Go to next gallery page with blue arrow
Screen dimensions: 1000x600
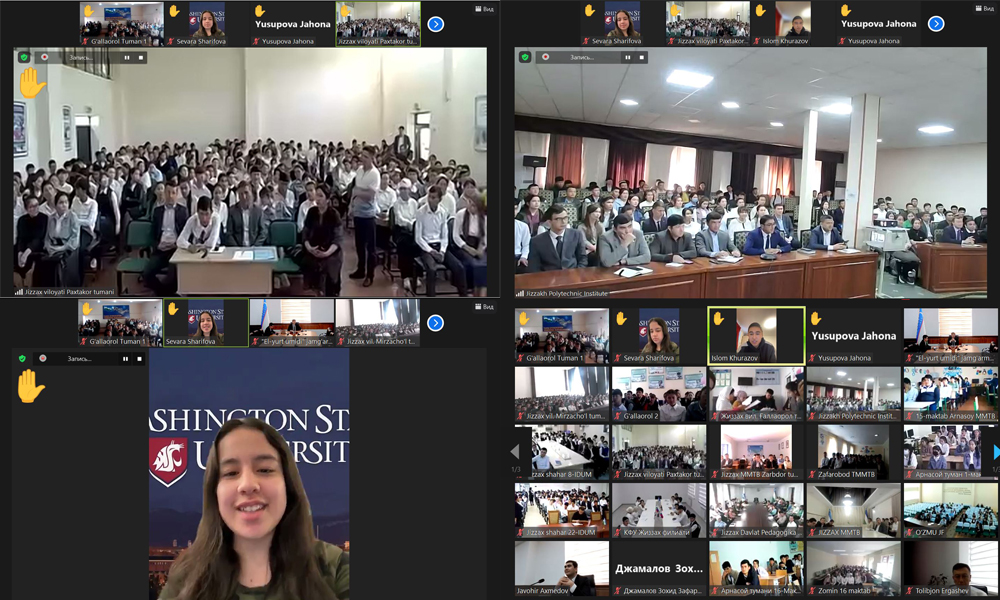point(995,452)
